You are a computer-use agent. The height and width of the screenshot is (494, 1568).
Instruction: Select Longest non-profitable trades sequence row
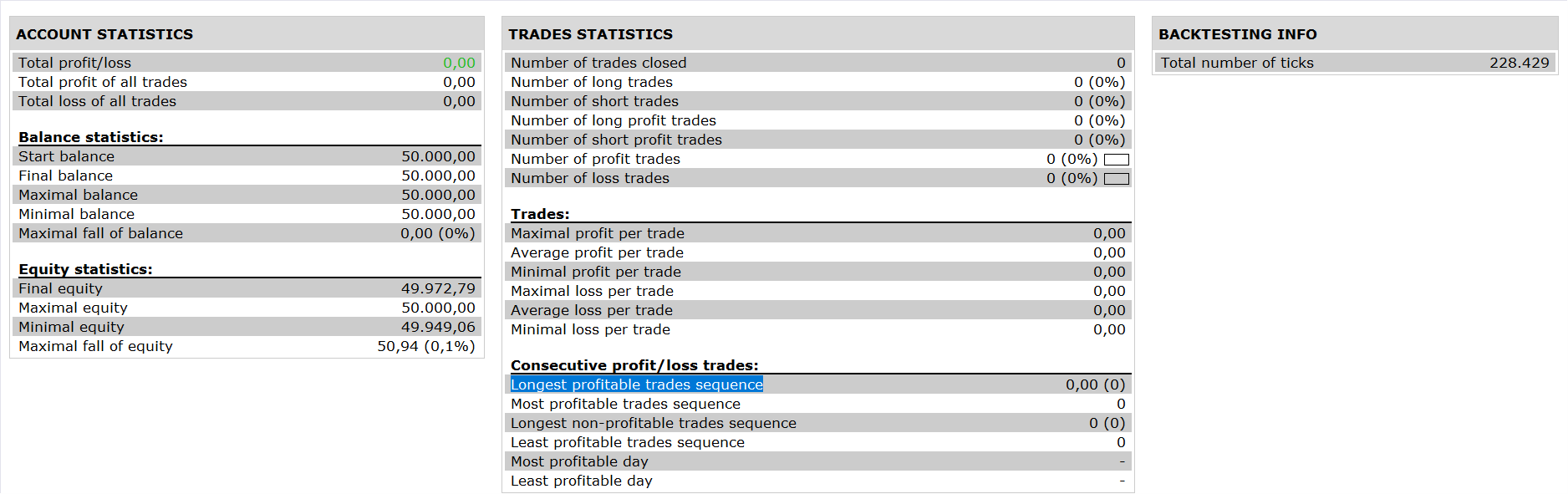(x=817, y=423)
